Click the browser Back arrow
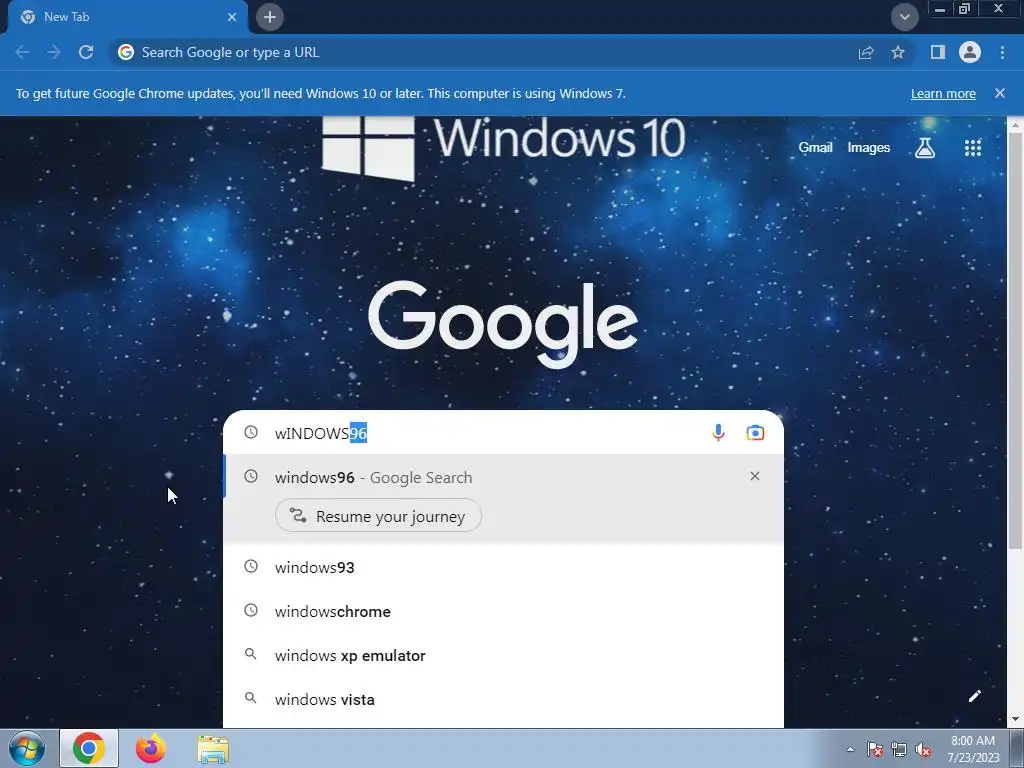The width and height of the screenshot is (1024, 768). 22,52
